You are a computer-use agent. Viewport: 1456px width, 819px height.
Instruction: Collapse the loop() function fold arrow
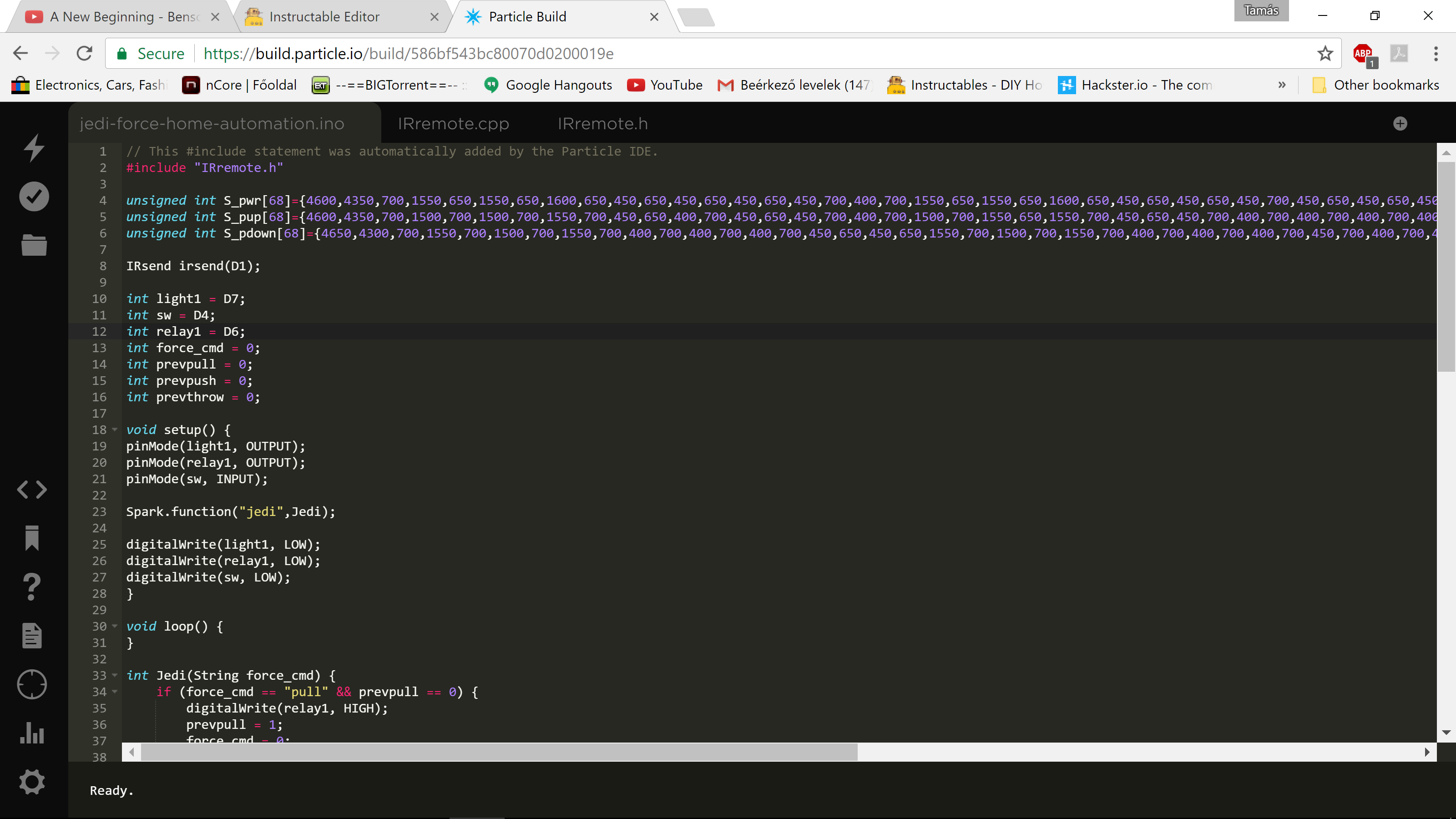tap(115, 626)
